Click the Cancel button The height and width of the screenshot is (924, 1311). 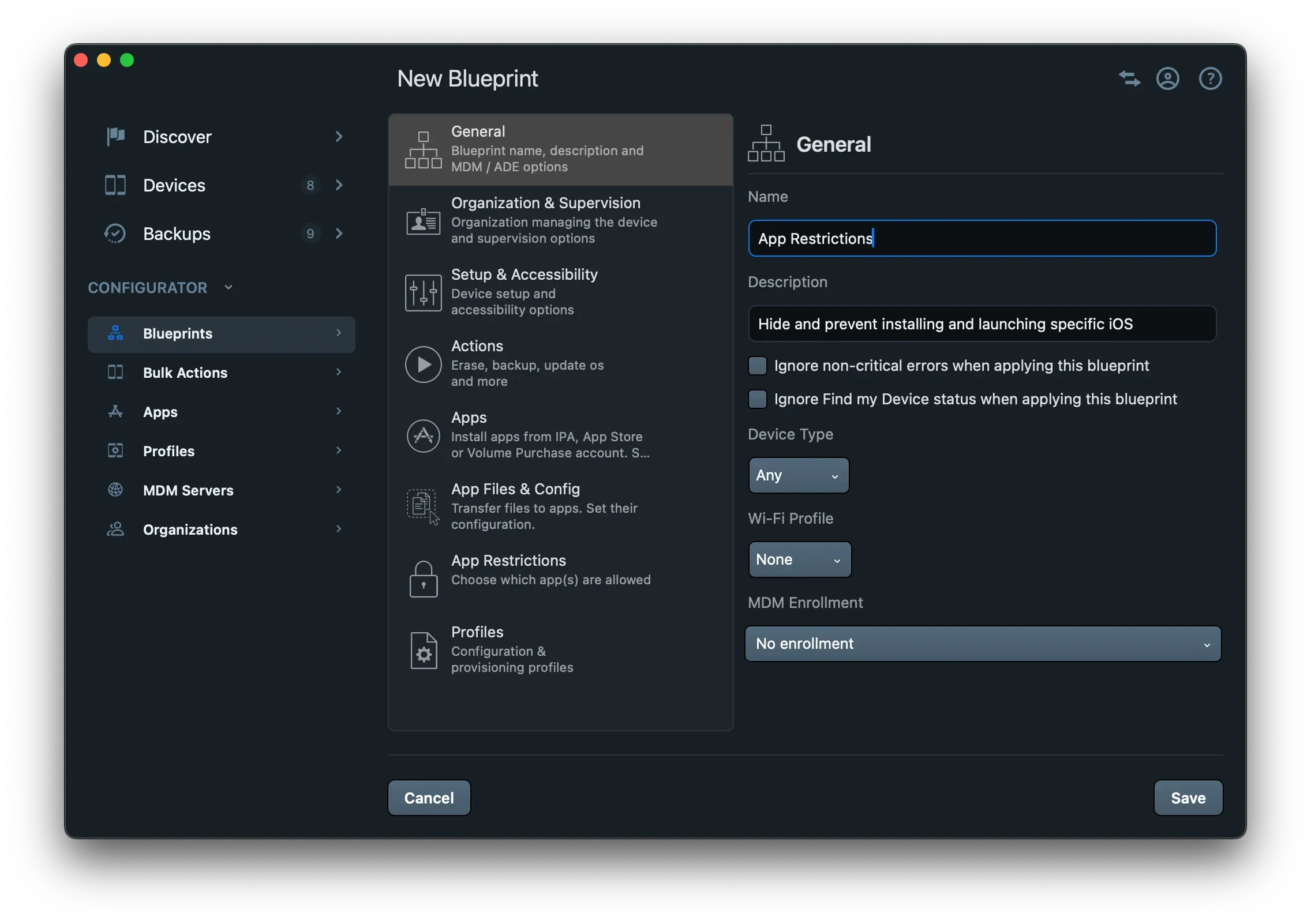(x=429, y=798)
